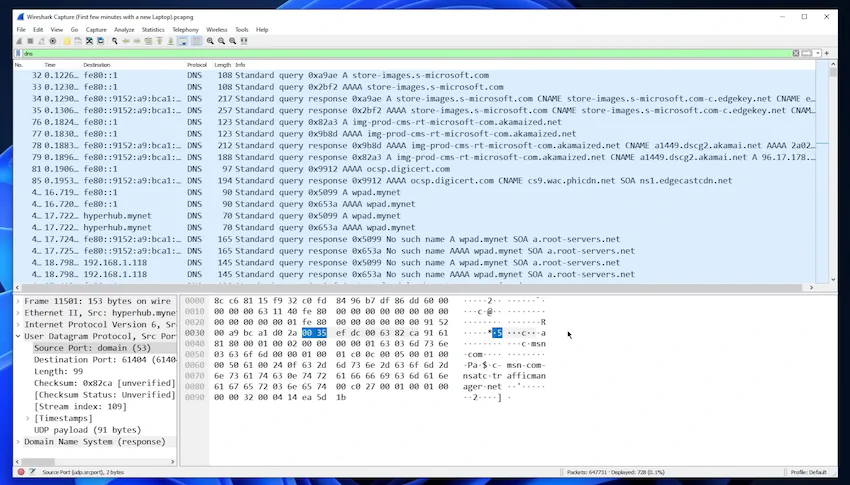Image resolution: width=850 pixels, height=485 pixels.
Task: Click the packet details horizontal scrollbar
Action: point(95,462)
